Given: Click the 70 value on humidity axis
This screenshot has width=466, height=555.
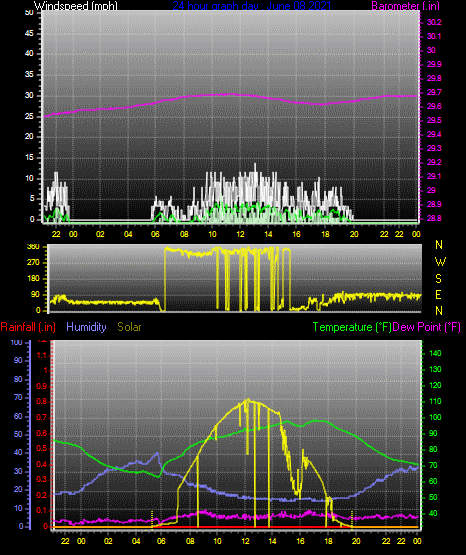Looking at the screenshot, I should click(x=18, y=397).
